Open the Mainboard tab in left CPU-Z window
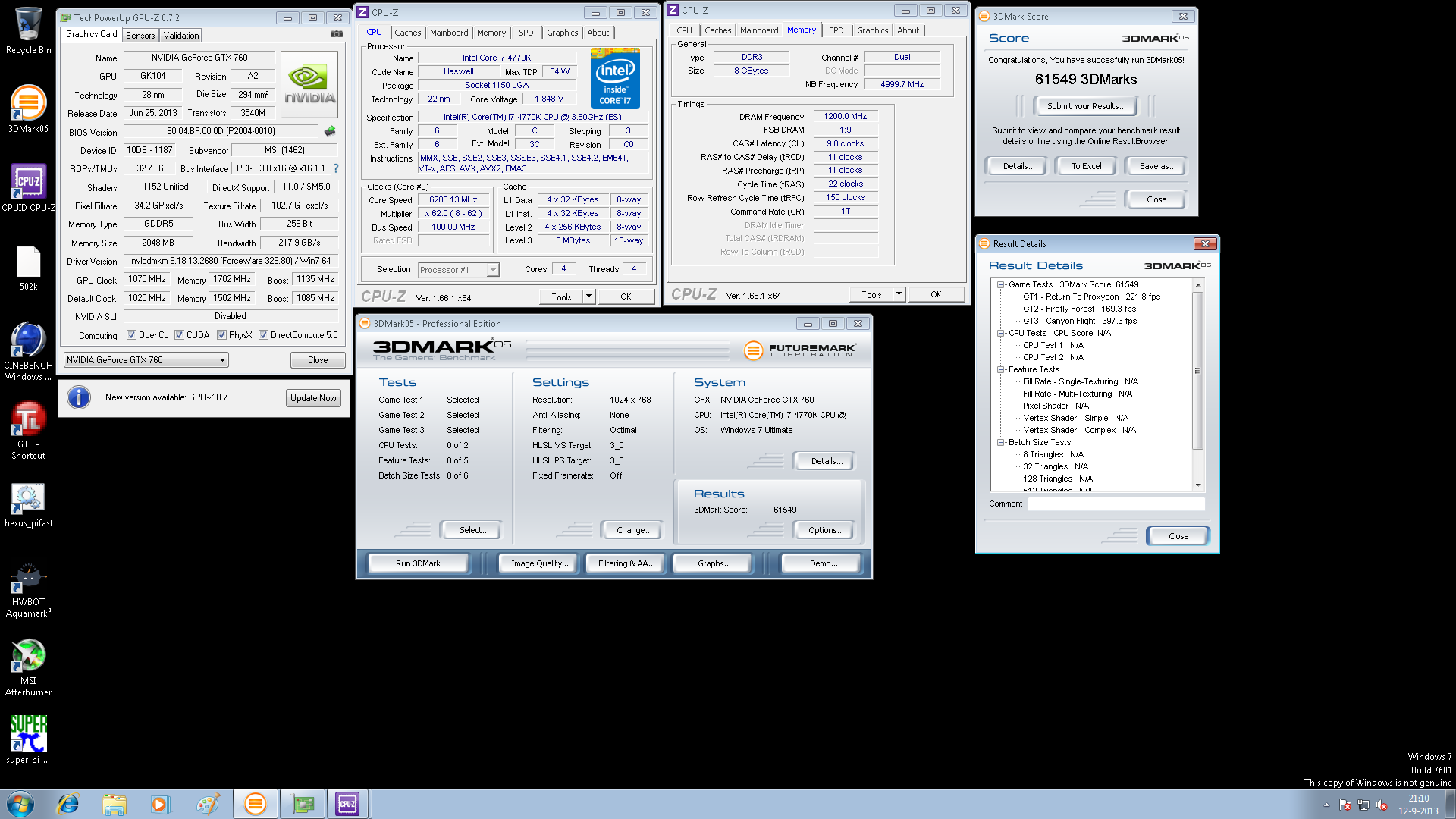Image resolution: width=1456 pixels, height=819 pixels. tap(449, 33)
